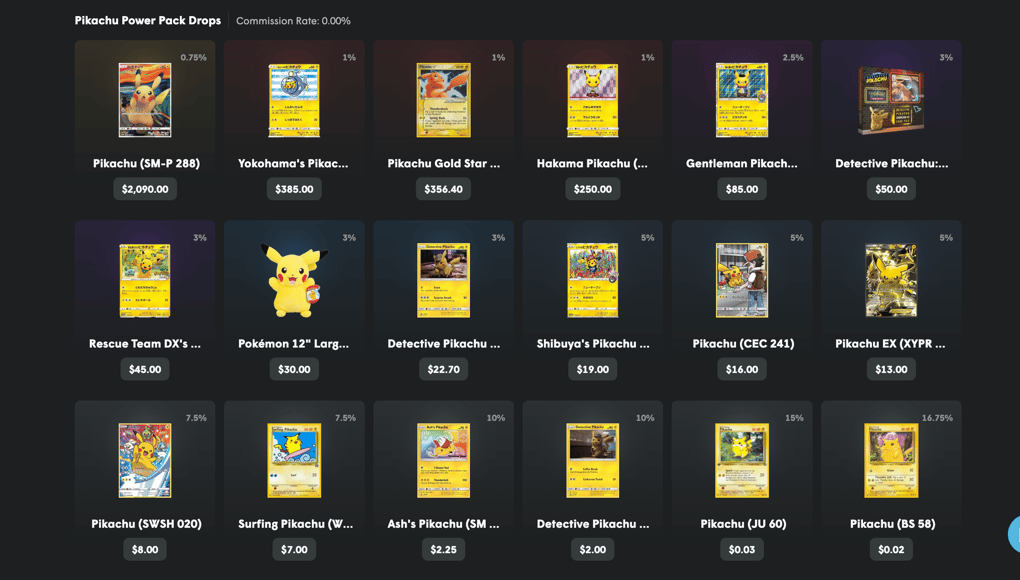Image resolution: width=1020 pixels, height=580 pixels.
Task: Click the $16.00 price button
Action: click(x=742, y=369)
